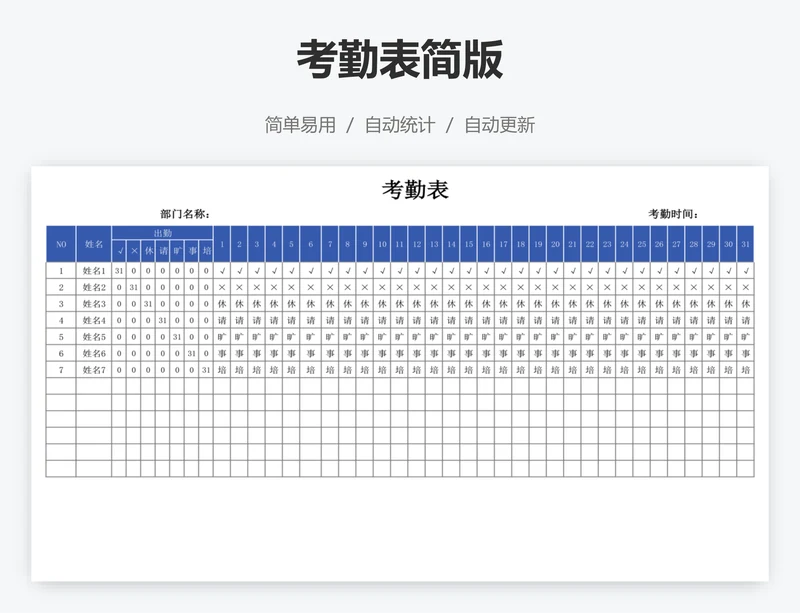This screenshot has width=800, height=613.
Task: Click the name cell 姓名5
Action: [x=94, y=337]
